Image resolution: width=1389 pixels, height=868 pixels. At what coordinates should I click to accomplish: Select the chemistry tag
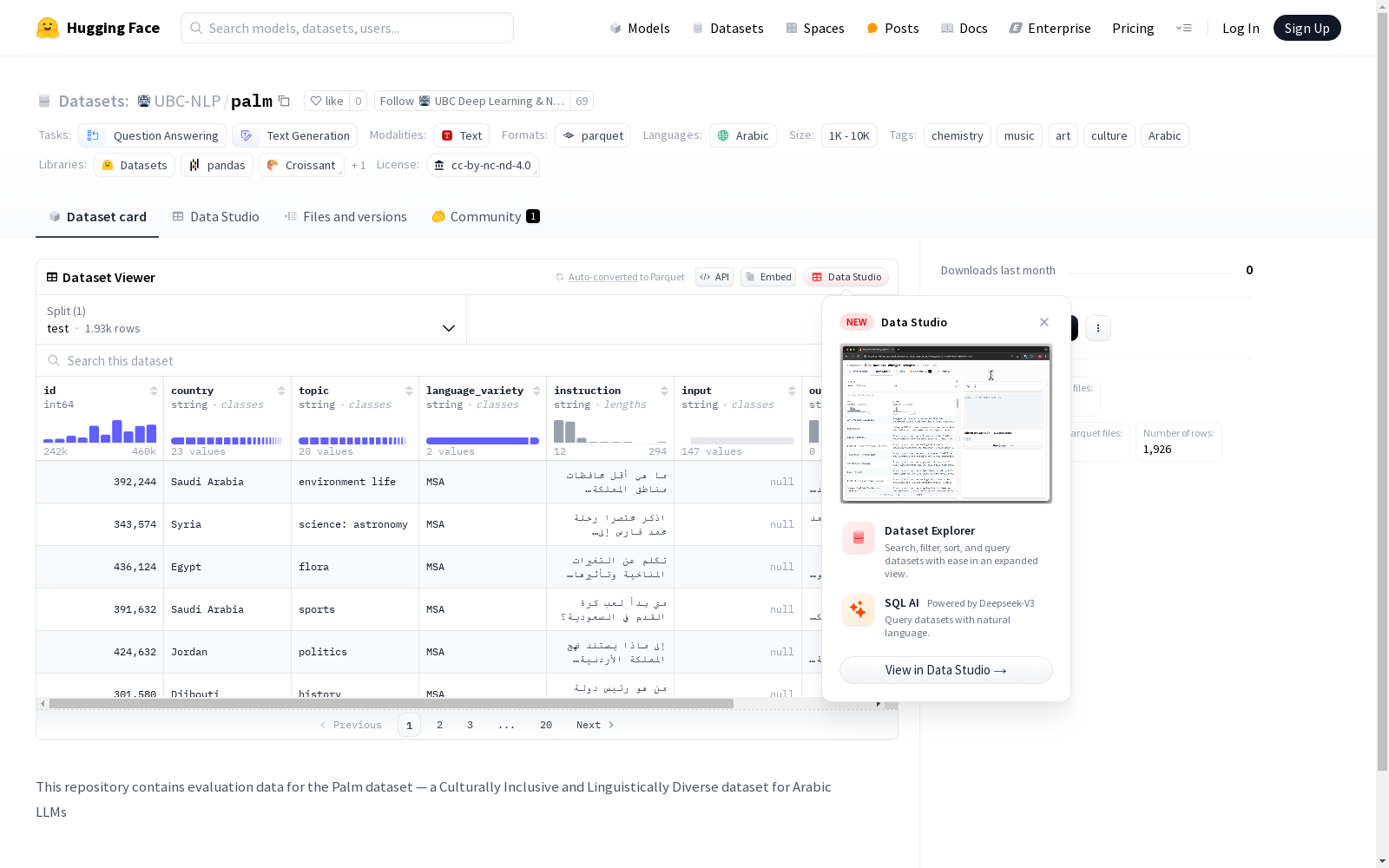(958, 135)
